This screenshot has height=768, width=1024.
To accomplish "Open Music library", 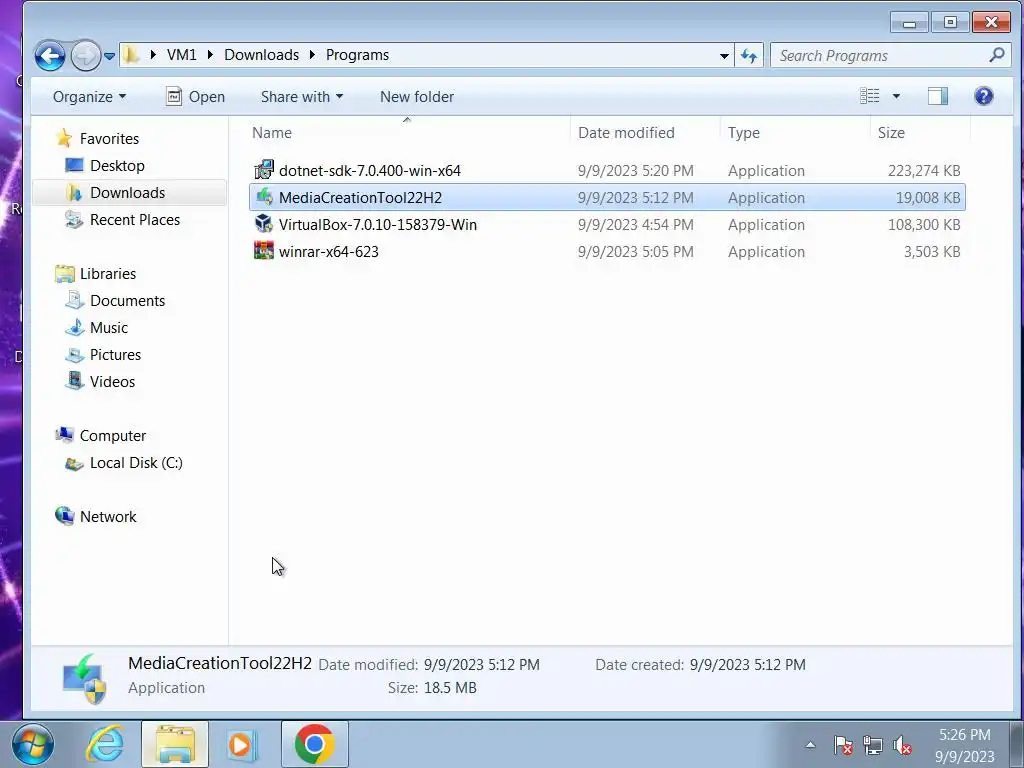I will pos(108,328).
